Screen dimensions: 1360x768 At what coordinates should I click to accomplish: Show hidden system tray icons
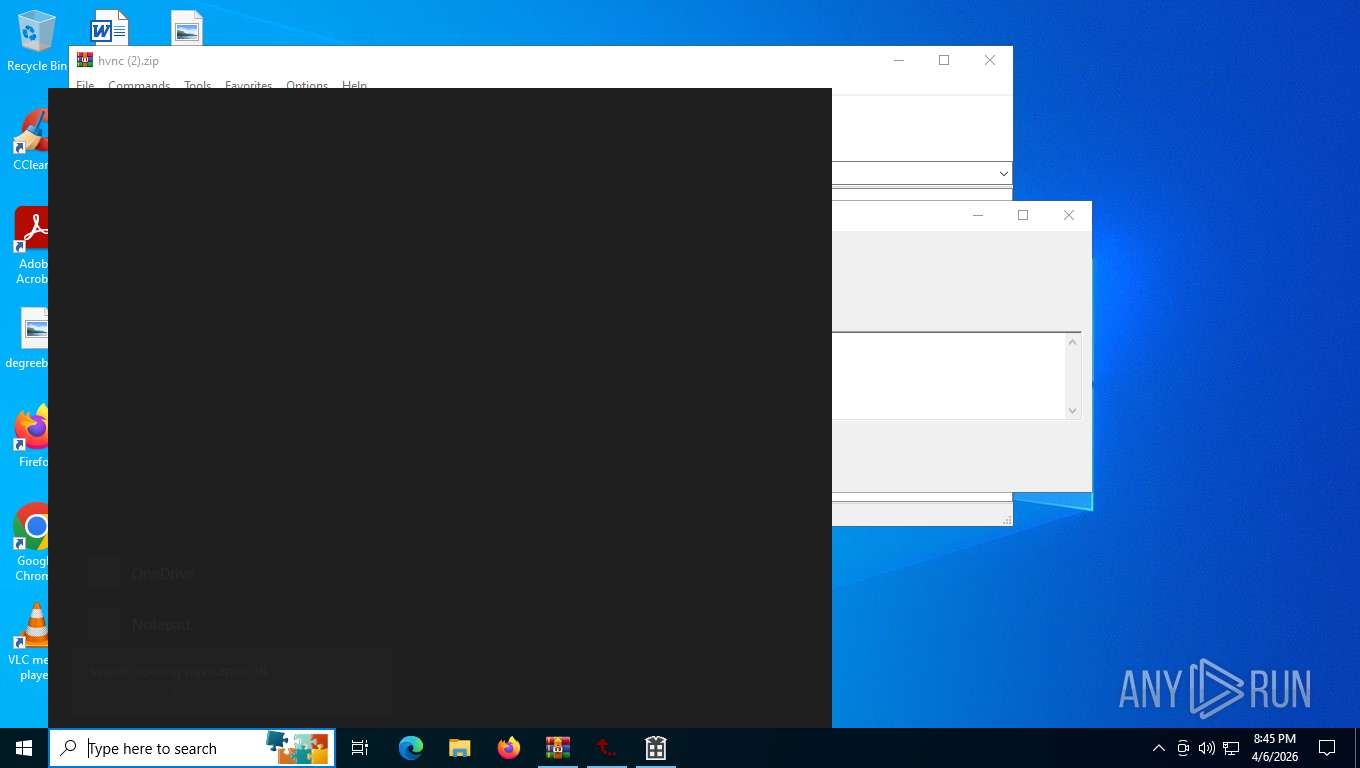(x=1159, y=748)
